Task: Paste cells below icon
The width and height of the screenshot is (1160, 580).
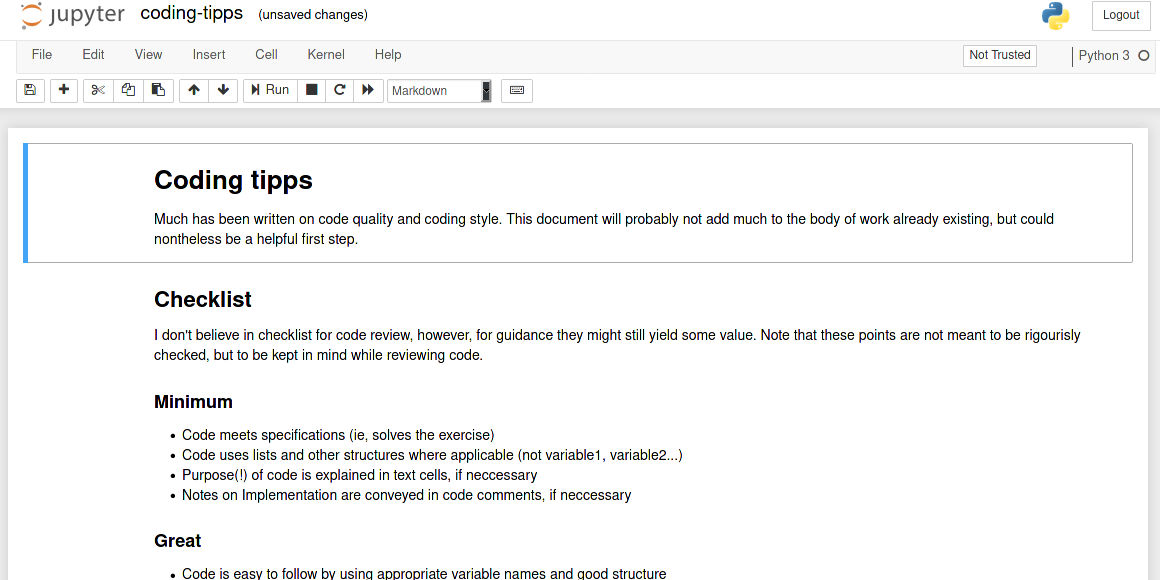Action: 158,90
